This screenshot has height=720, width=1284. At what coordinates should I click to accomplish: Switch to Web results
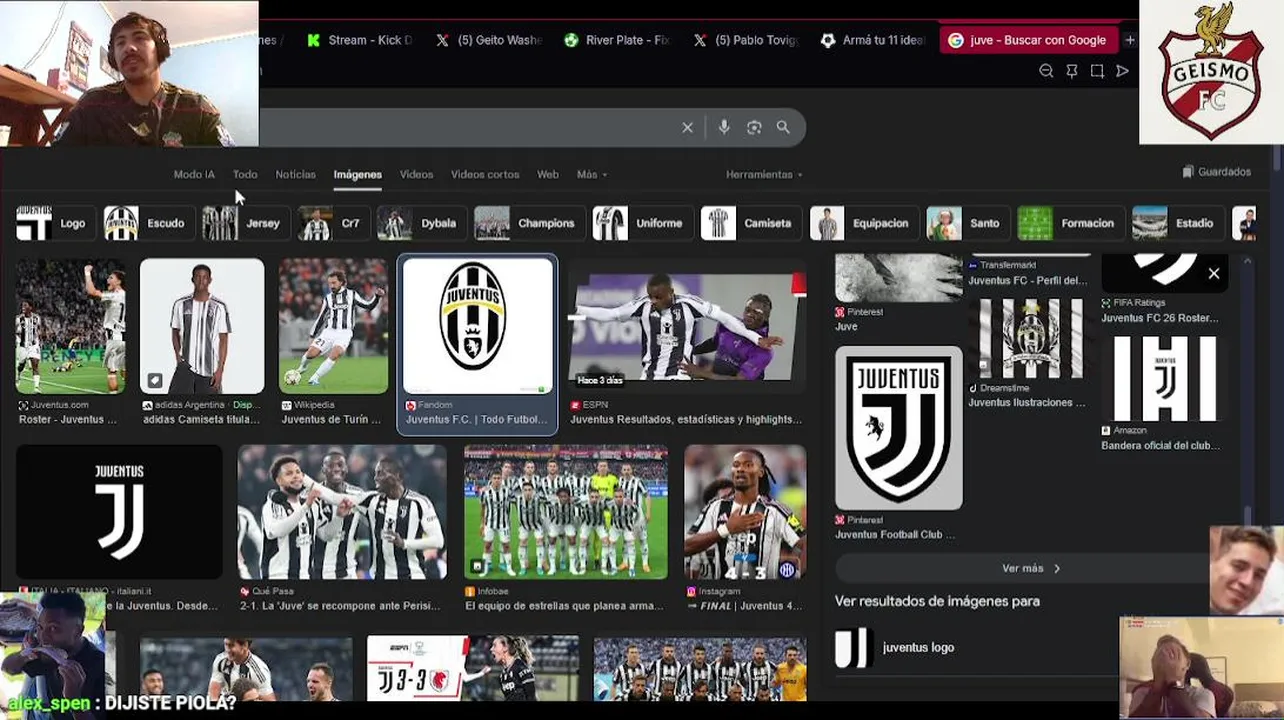548,174
